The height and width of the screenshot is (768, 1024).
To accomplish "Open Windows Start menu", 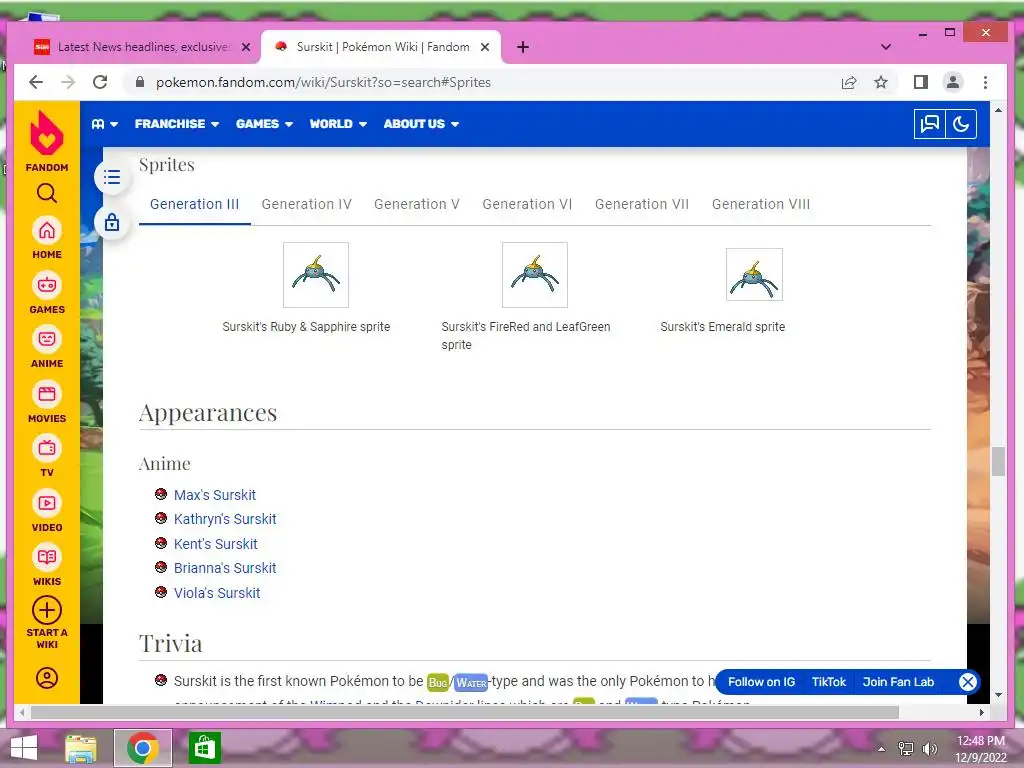I will [x=24, y=748].
